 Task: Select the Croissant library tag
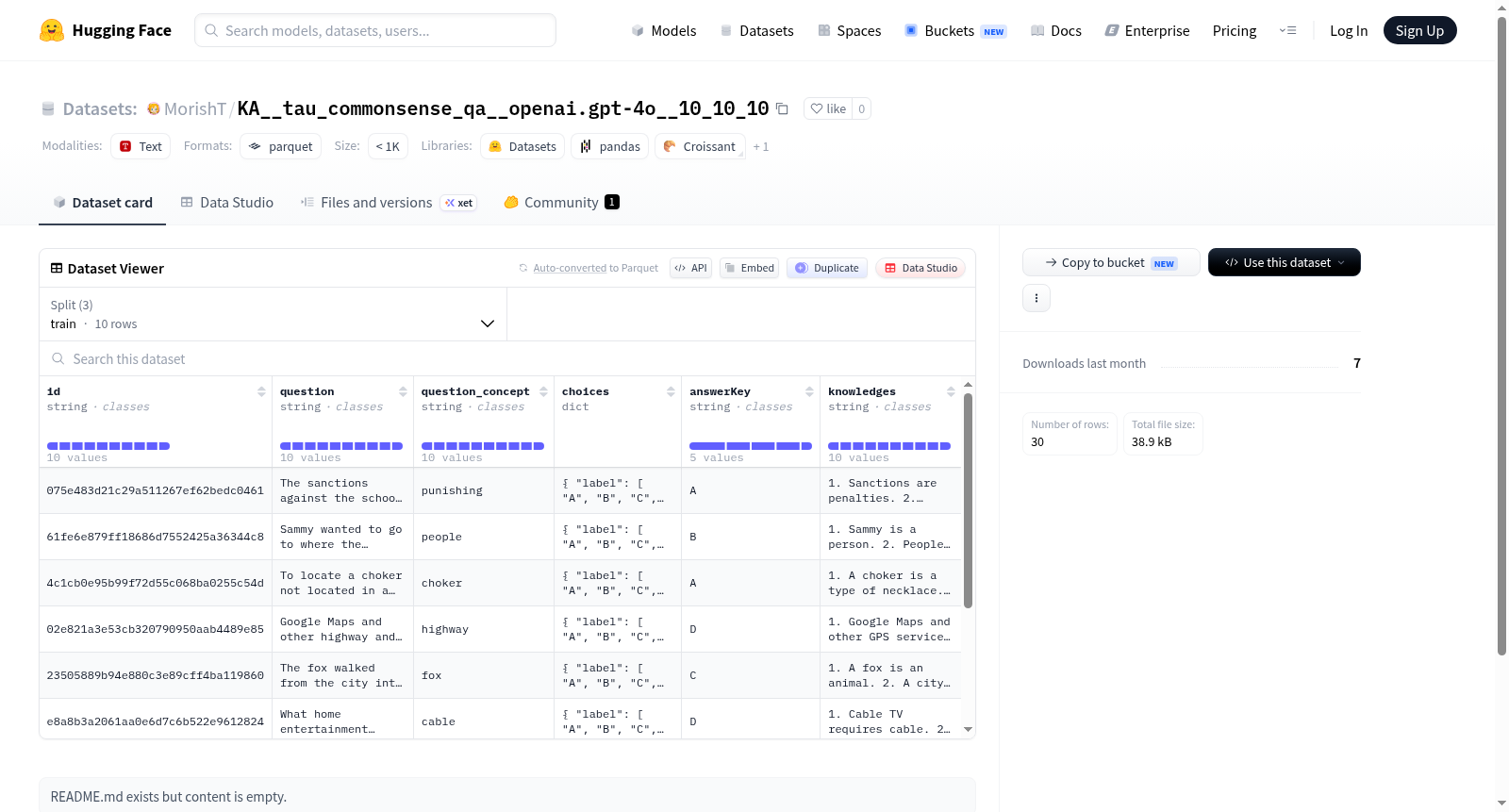tap(700, 146)
